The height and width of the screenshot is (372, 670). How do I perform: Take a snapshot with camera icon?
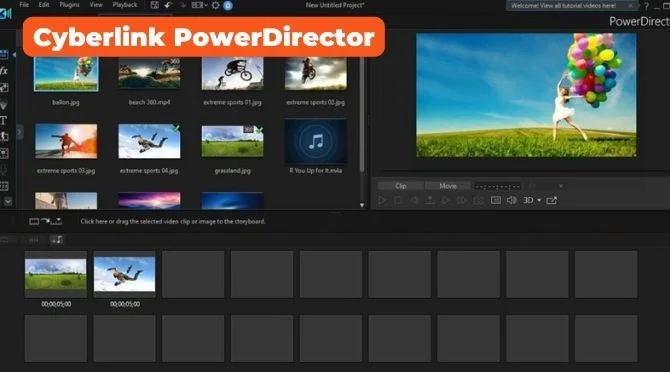(478, 200)
